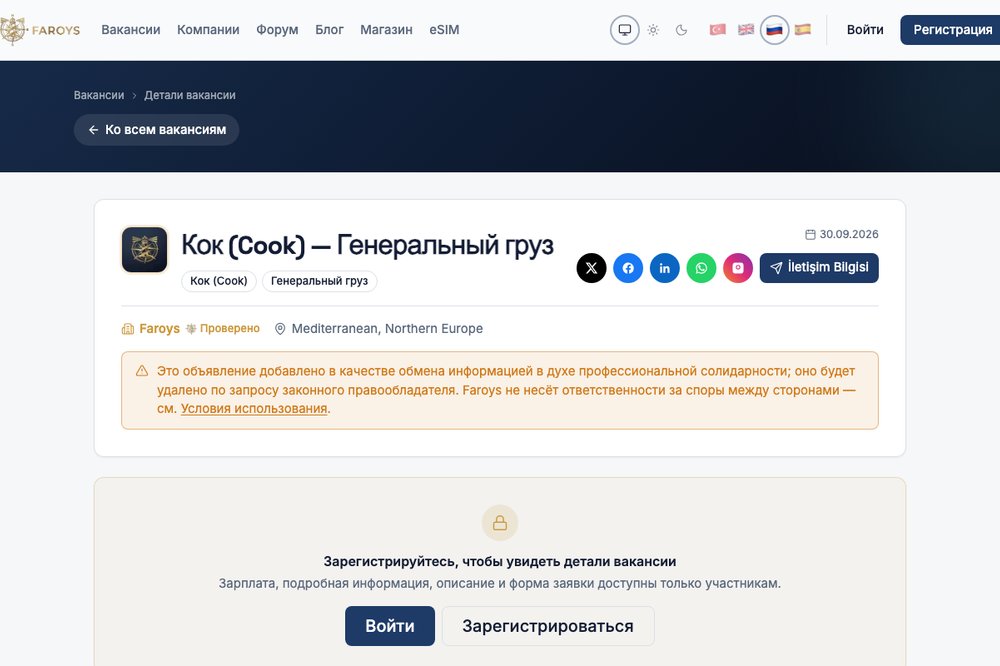Share the vacancy on LinkedIn
1000x666 pixels.
coord(665,268)
